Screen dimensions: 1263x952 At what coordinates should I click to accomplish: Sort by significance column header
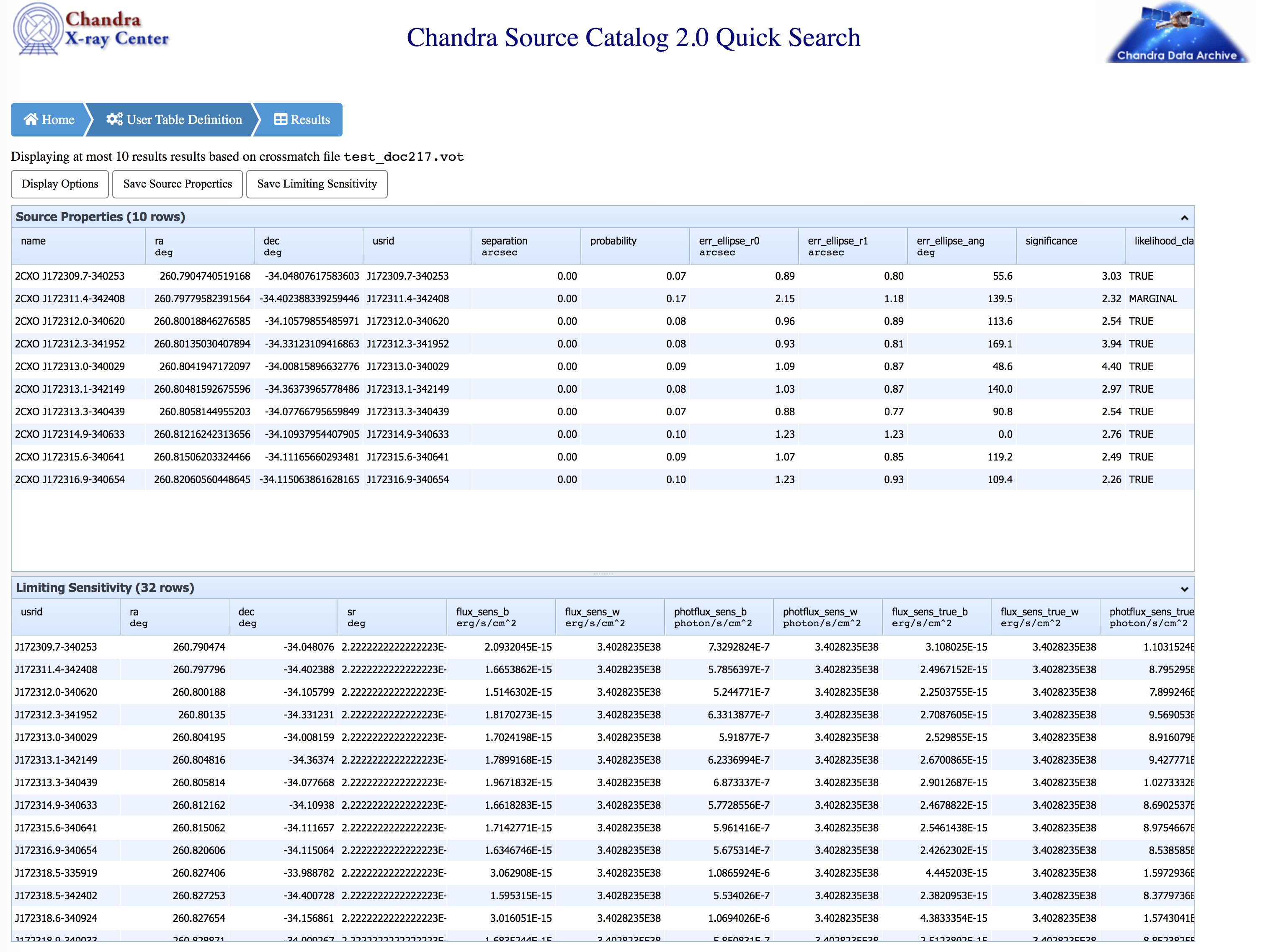(1071, 247)
